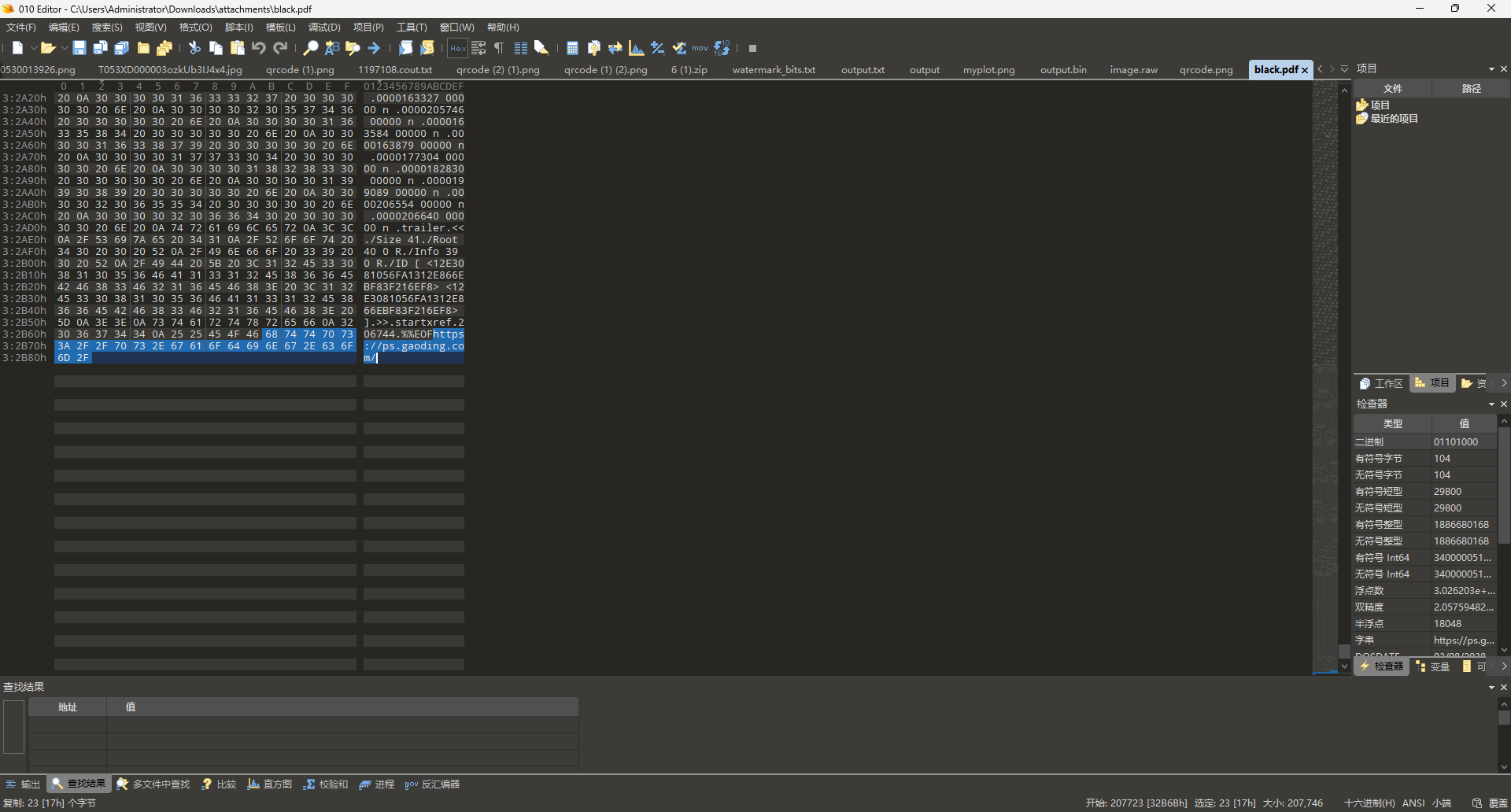Click the Paste clipboard icon

click(x=237, y=48)
